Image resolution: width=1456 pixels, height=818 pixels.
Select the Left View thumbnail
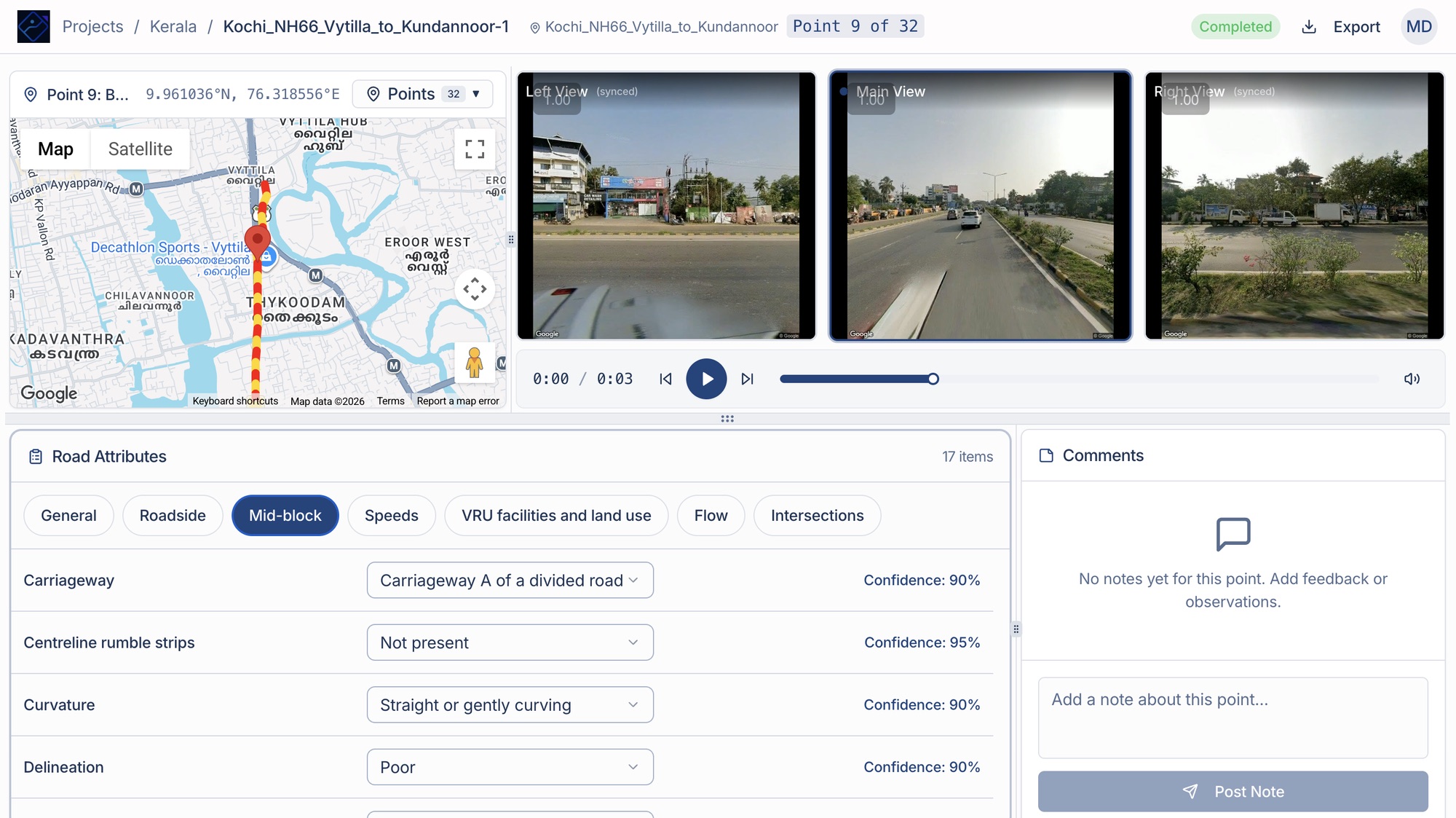pos(666,205)
